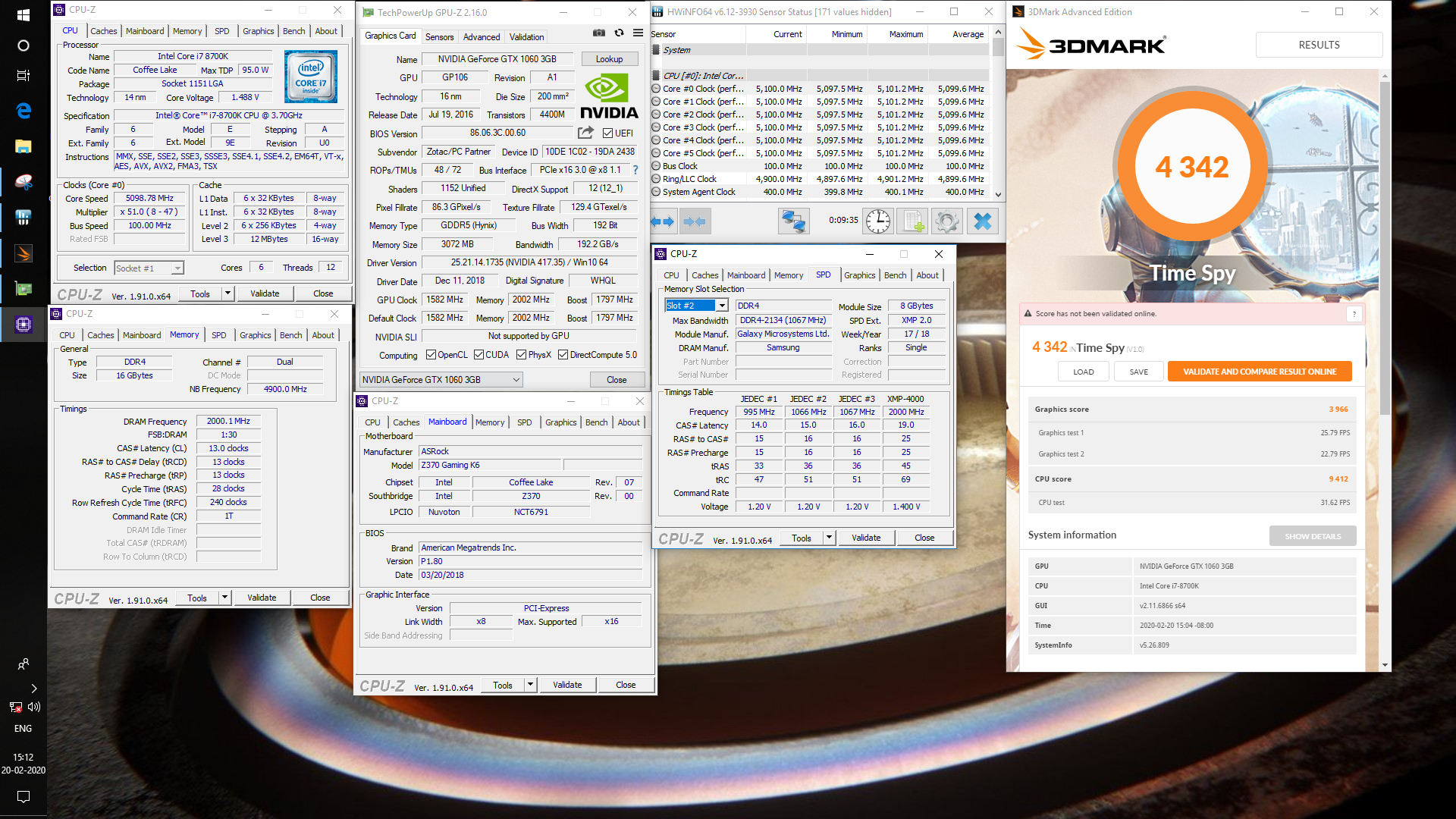
Task: Click the HWiNFO sensor list scrollbar thumb
Action: tap(998, 47)
